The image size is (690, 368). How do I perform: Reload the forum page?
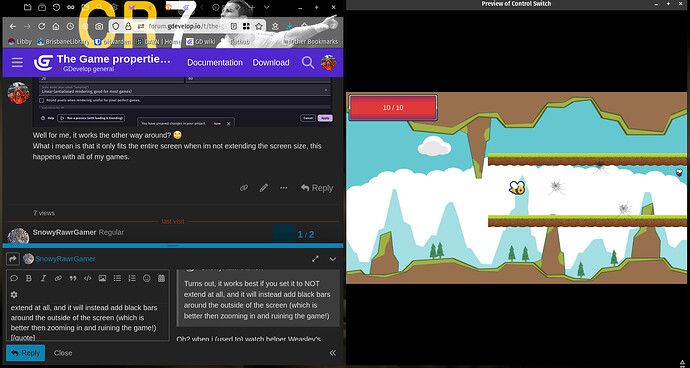pos(41,26)
